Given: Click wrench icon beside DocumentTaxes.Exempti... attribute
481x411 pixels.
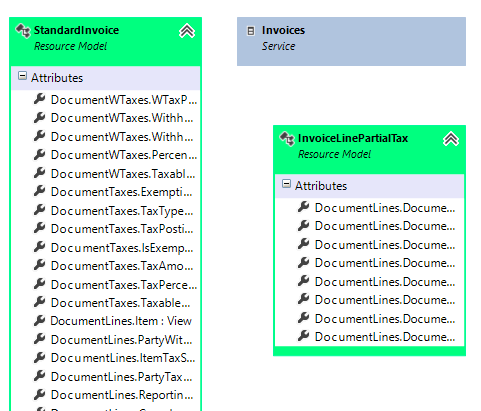Looking at the screenshot, I should pos(39,191).
